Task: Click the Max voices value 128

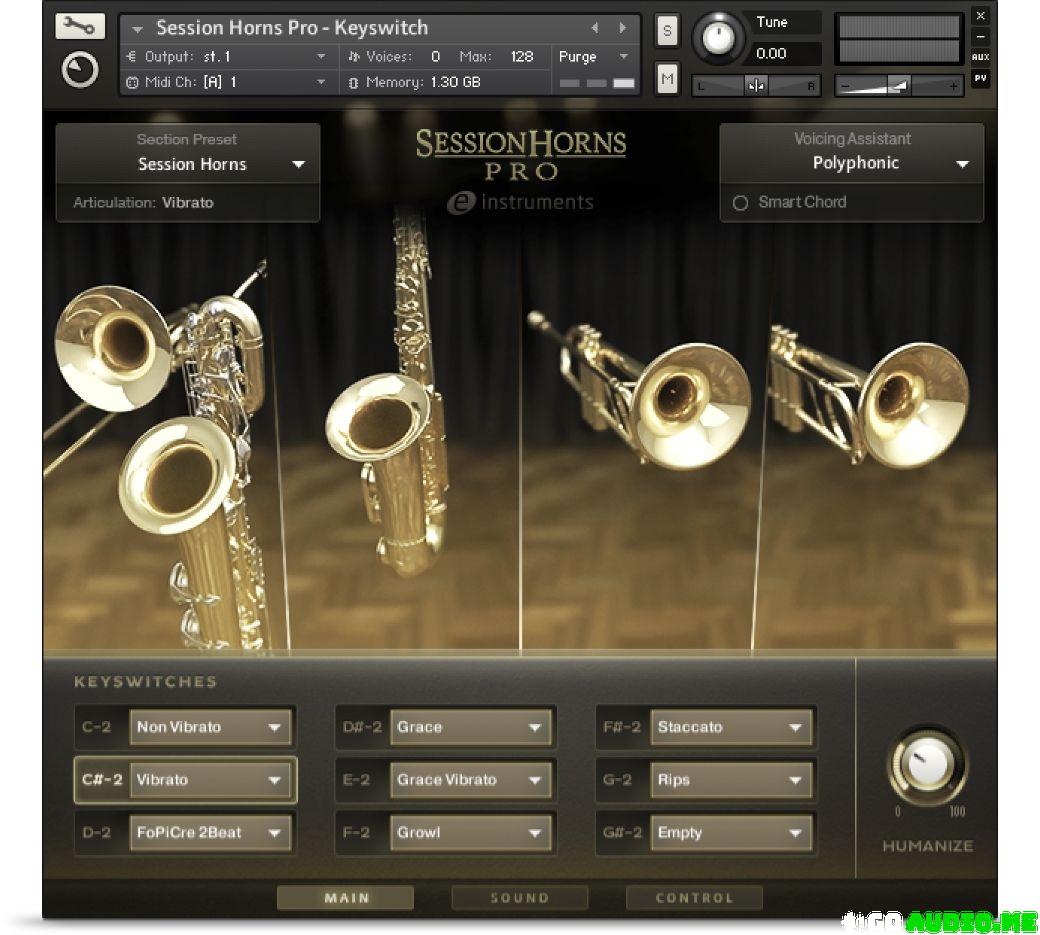Action: tap(522, 56)
